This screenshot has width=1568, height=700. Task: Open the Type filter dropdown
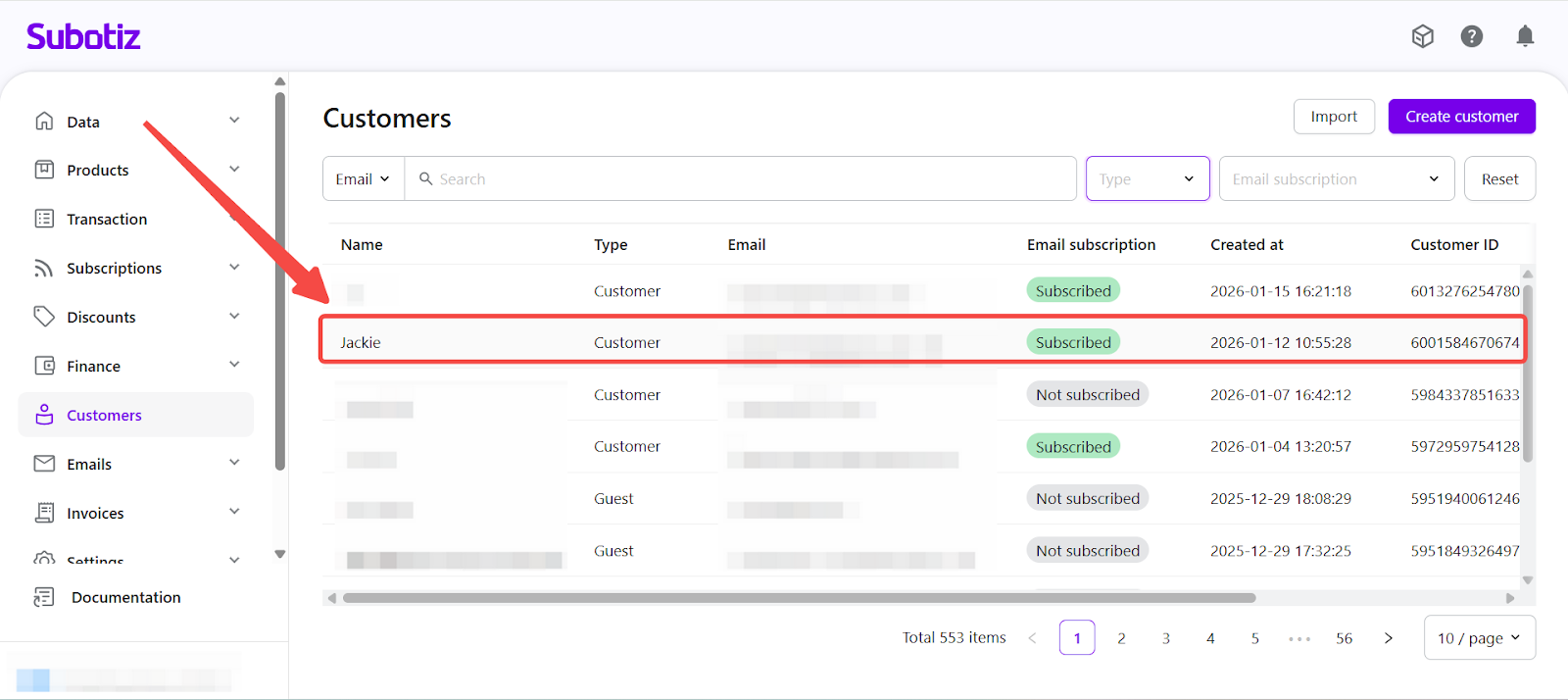tap(1147, 178)
